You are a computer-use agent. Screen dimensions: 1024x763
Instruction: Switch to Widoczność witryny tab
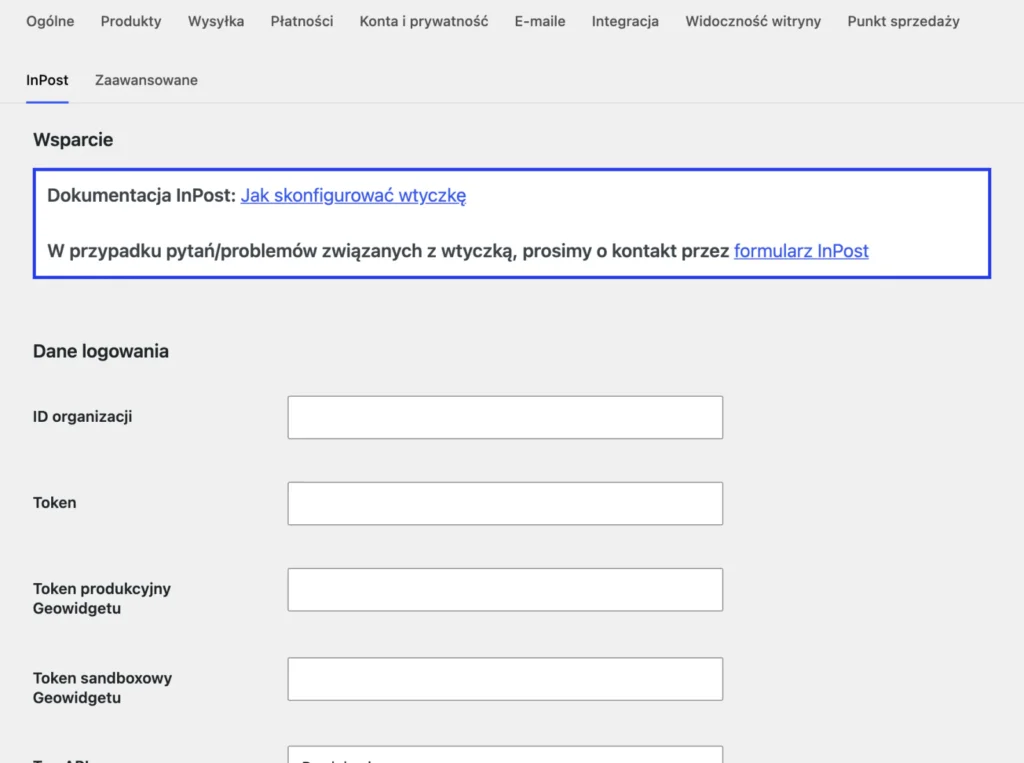point(753,21)
